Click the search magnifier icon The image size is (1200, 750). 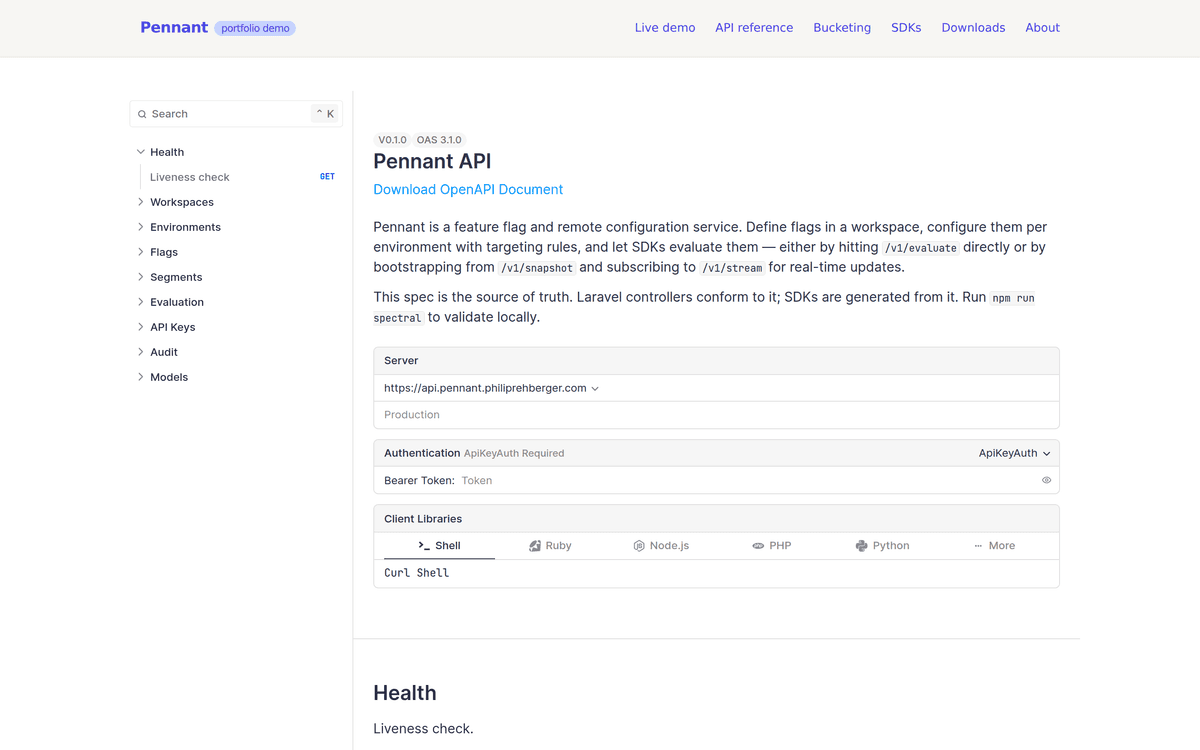coord(142,114)
